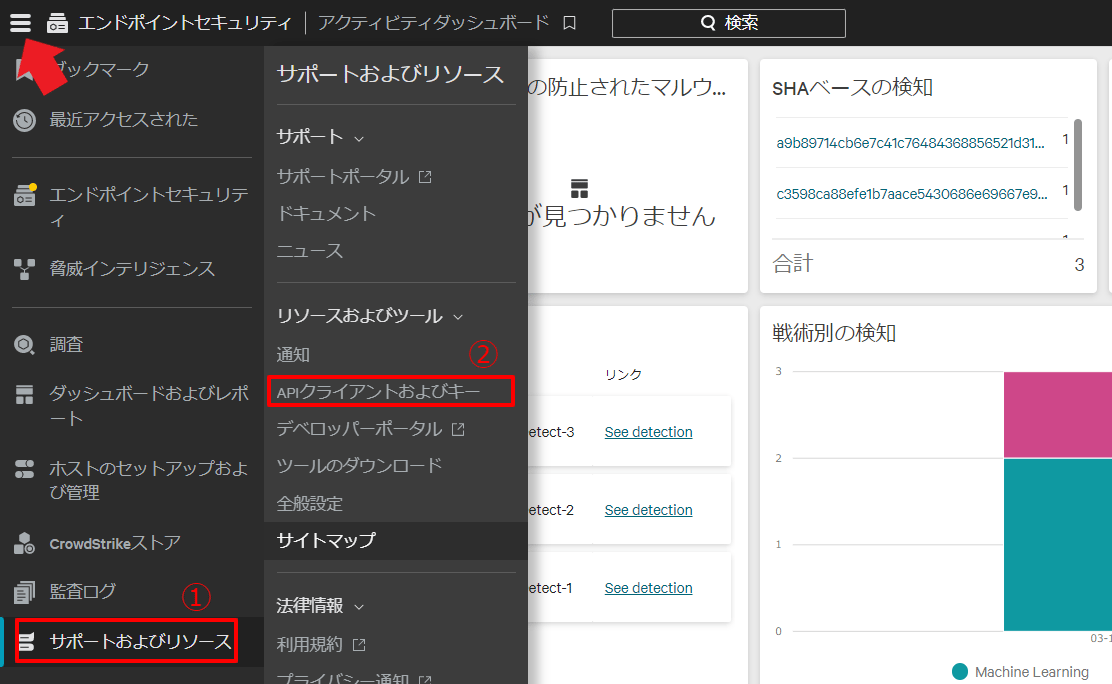Click the アクティビティダッシュボード title

pyautogui.click(x=433, y=23)
